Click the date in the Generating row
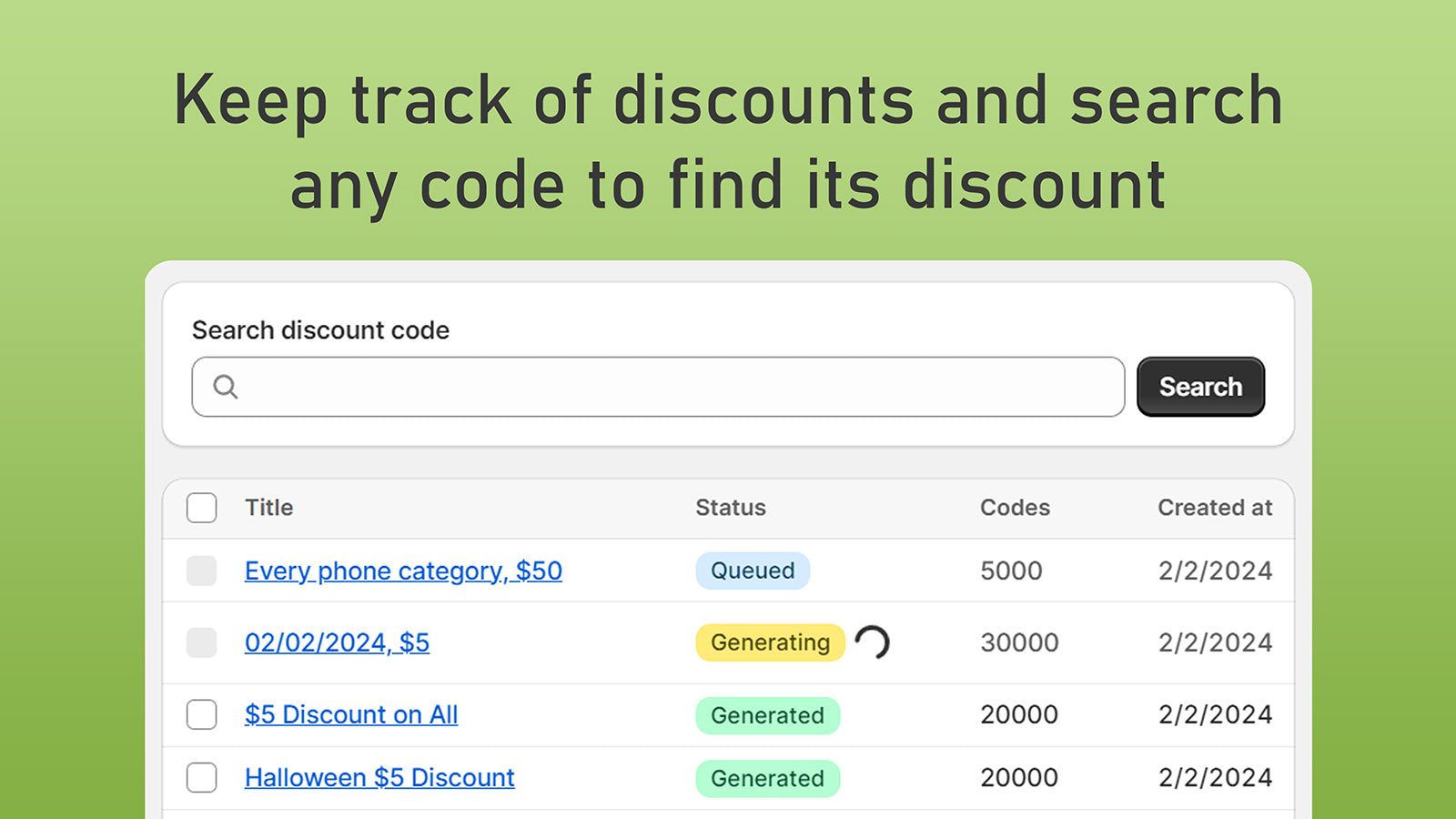This screenshot has width=1456, height=819. tap(1215, 642)
